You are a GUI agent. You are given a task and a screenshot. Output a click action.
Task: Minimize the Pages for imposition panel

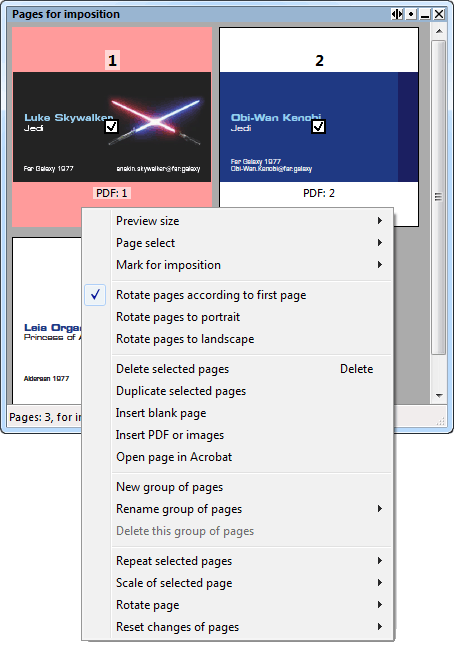425,14
